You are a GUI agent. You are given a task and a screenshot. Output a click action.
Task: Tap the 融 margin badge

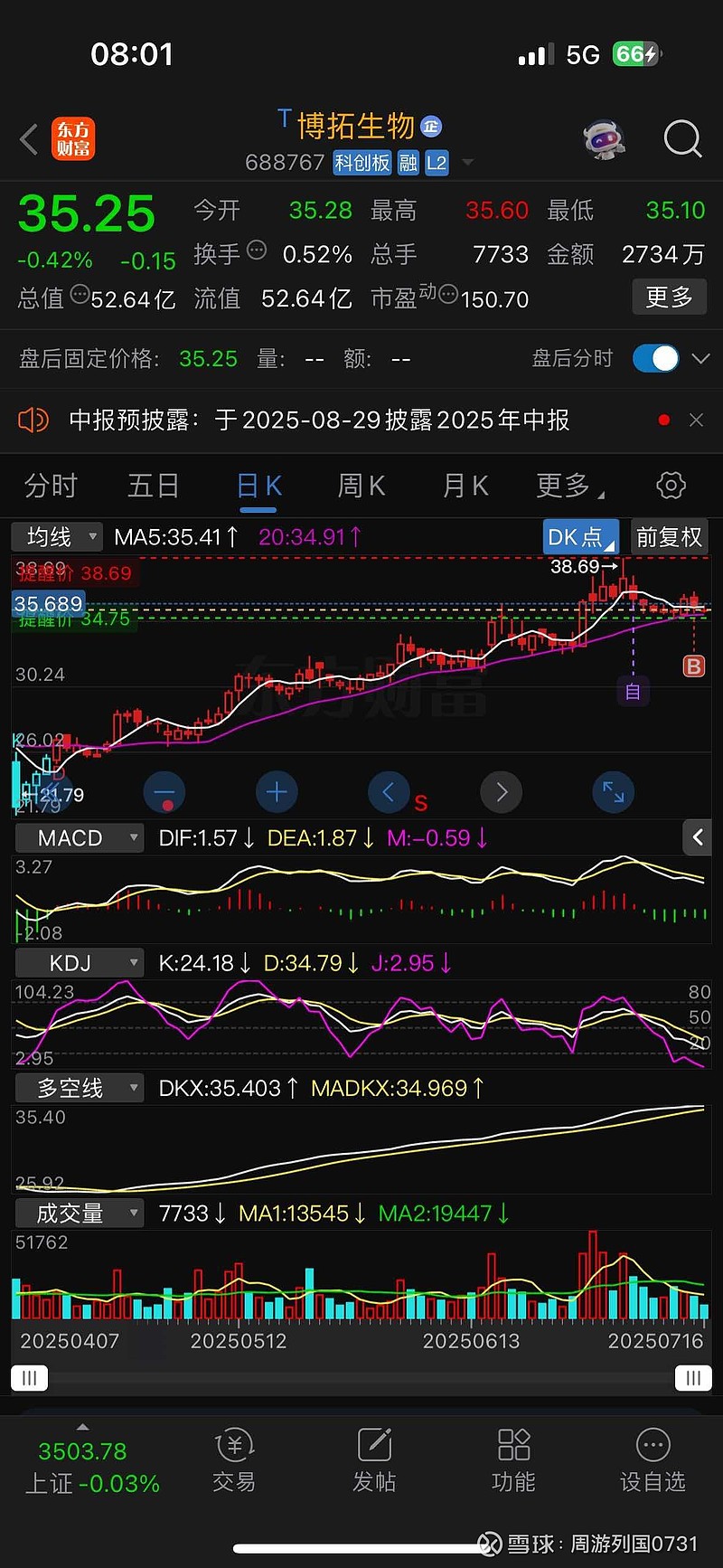[x=408, y=163]
